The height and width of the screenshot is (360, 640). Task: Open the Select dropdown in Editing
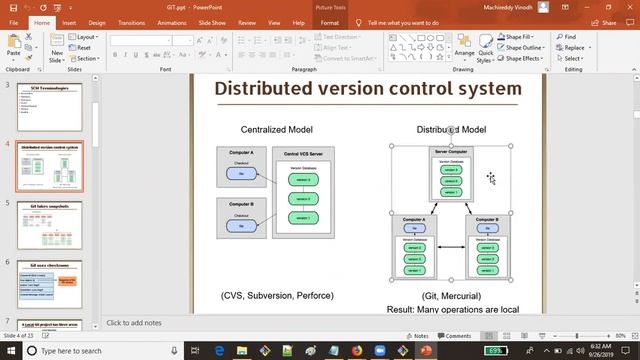[x=570, y=58]
